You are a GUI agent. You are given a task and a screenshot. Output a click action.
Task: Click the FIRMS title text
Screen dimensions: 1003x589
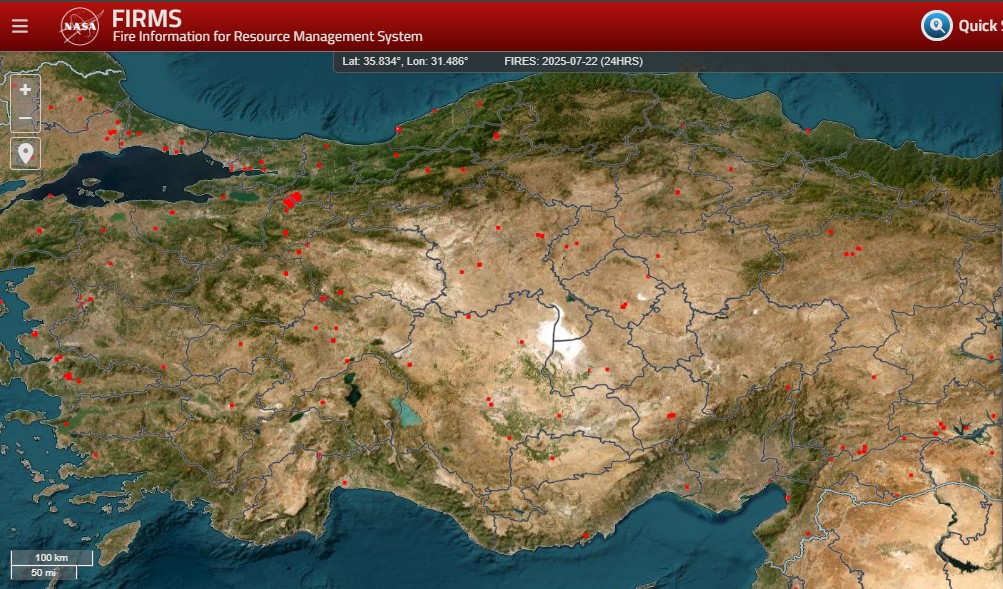(x=147, y=18)
